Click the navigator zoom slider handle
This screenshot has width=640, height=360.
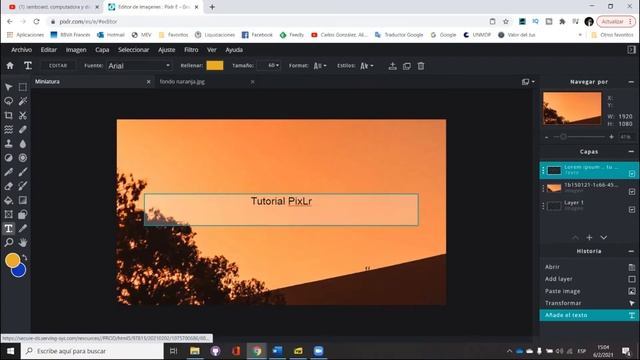563,137
